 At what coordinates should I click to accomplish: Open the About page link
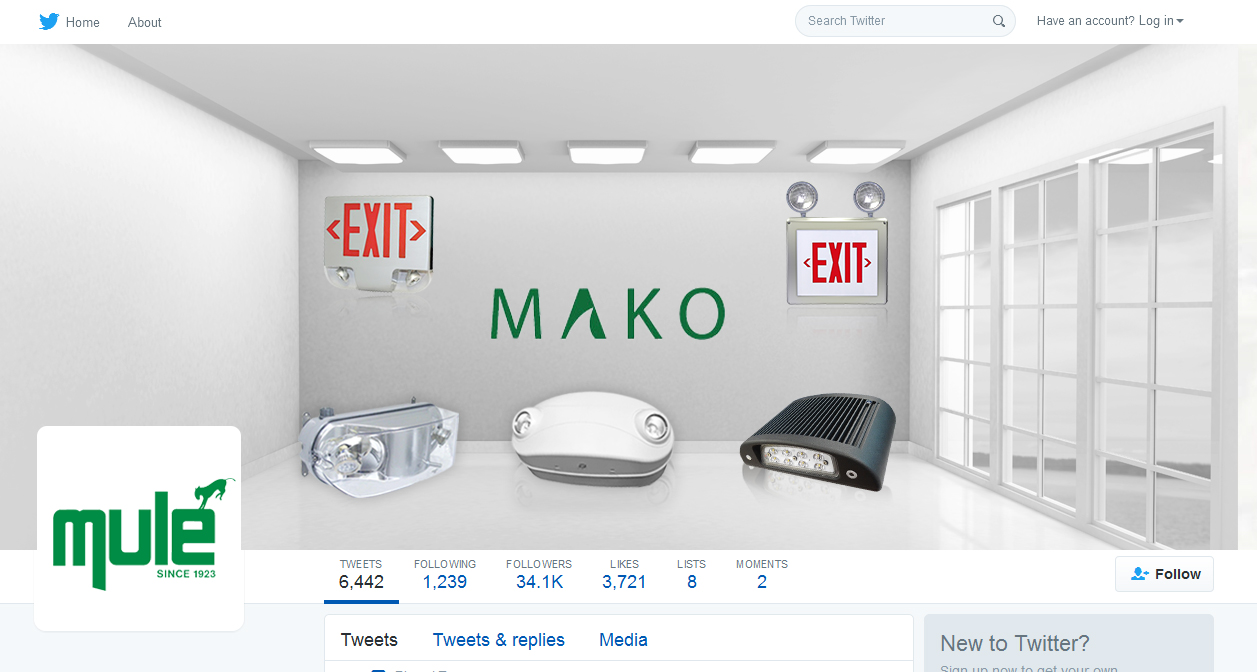(145, 22)
